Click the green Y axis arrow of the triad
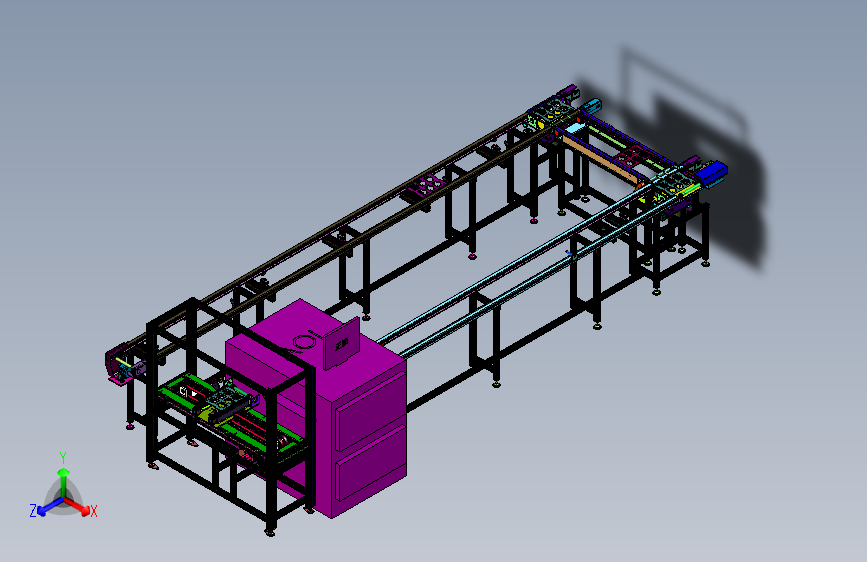 tap(64, 482)
